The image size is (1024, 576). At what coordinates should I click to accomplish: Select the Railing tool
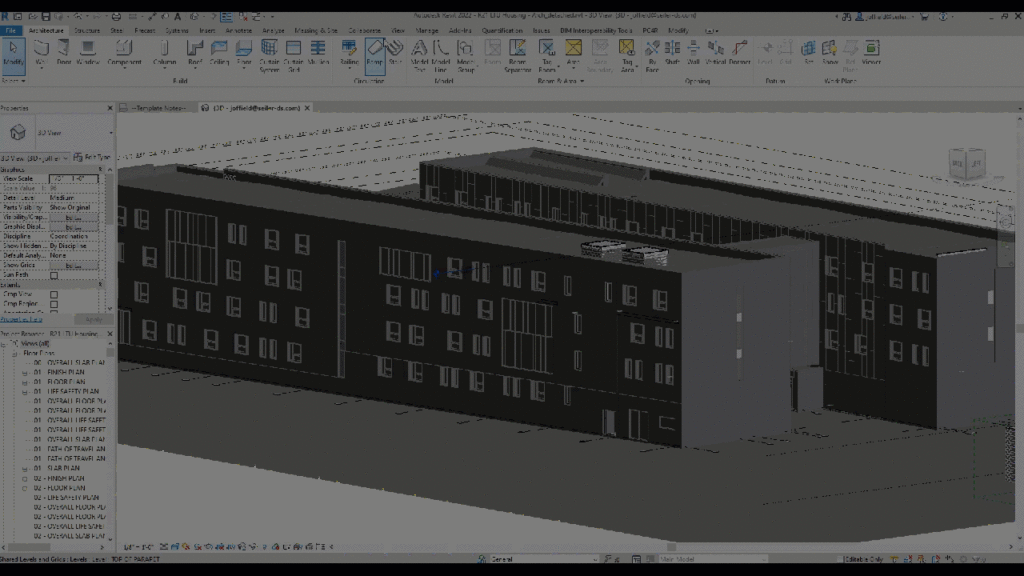tap(349, 48)
